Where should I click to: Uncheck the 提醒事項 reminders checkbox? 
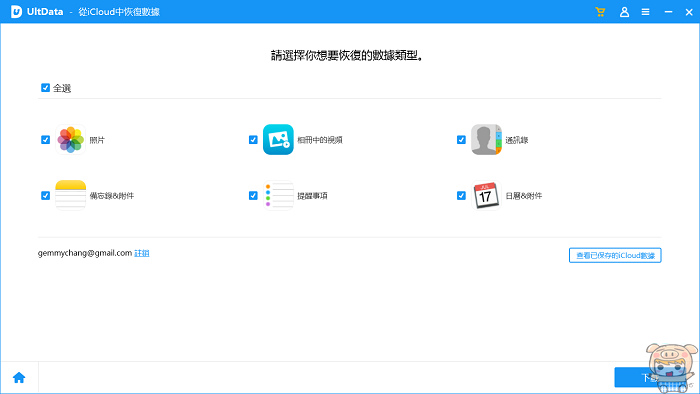coord(253,195)
